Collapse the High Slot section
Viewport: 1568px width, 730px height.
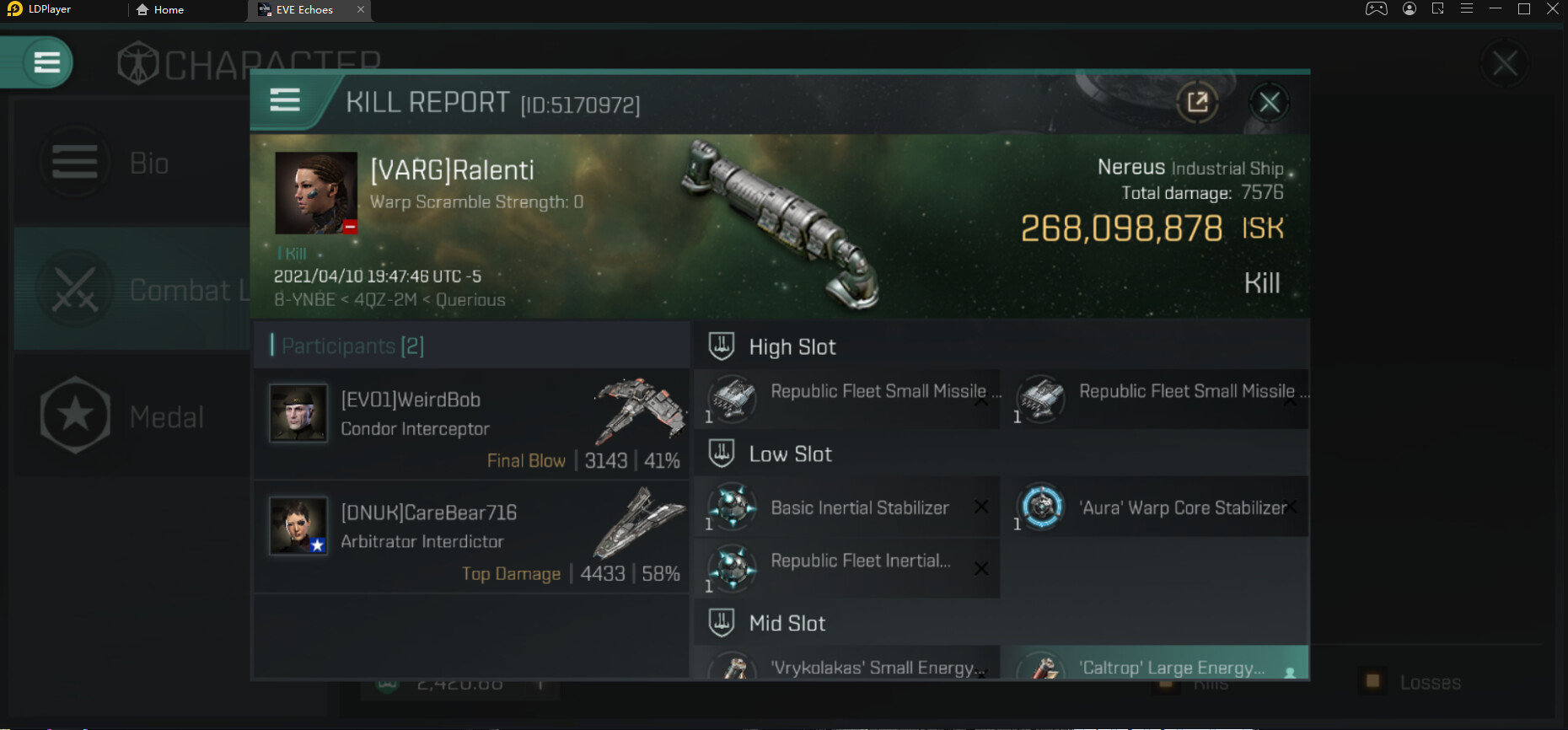(x=722, y=346)
